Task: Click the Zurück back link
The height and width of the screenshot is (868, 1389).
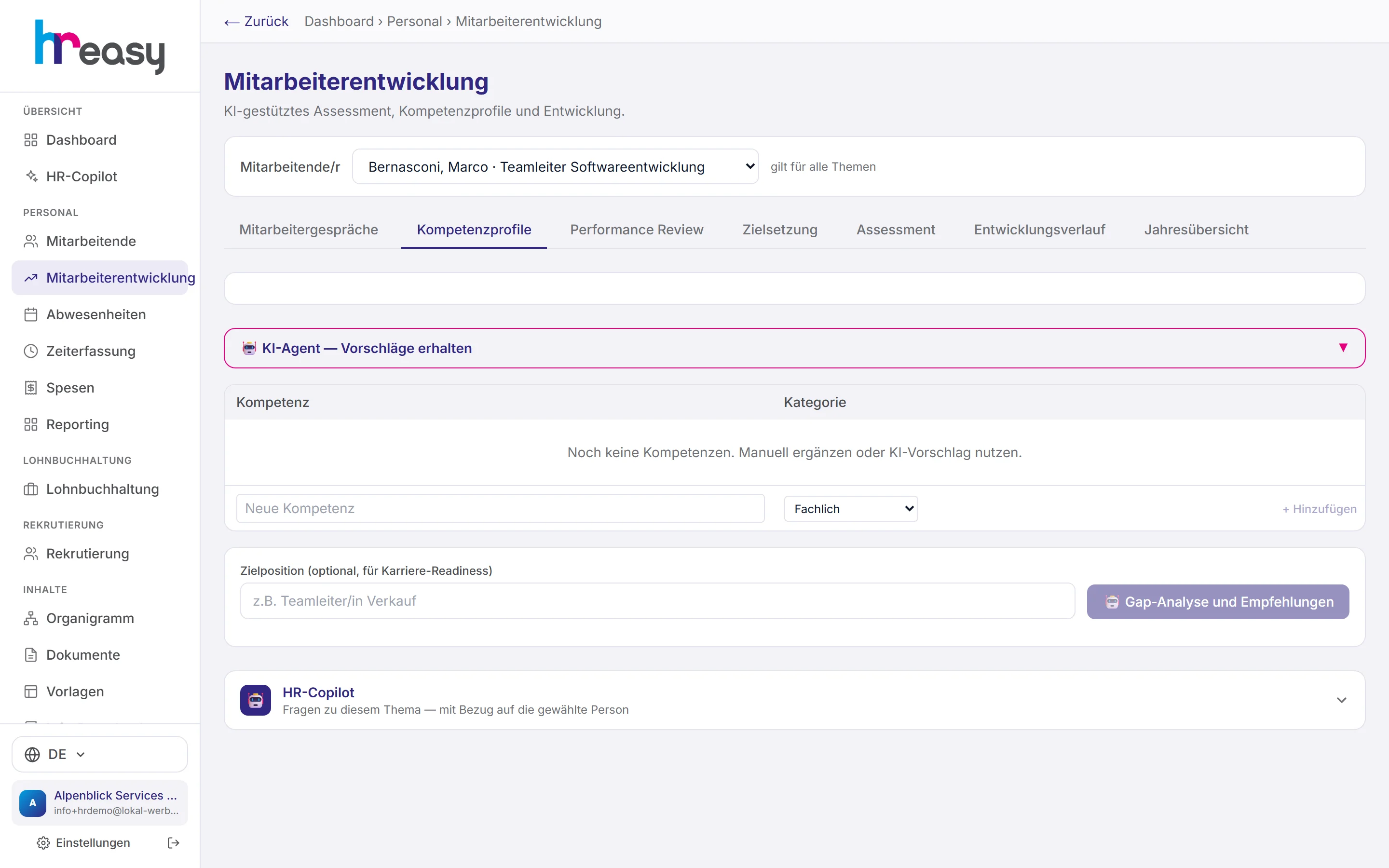Action: point(256,21)
